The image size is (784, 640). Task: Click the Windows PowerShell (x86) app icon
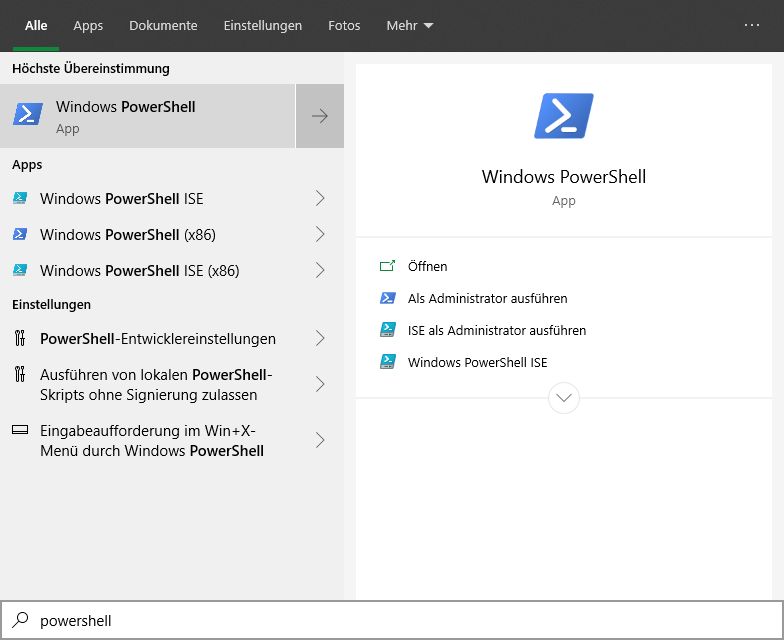(x=20, y=235)
